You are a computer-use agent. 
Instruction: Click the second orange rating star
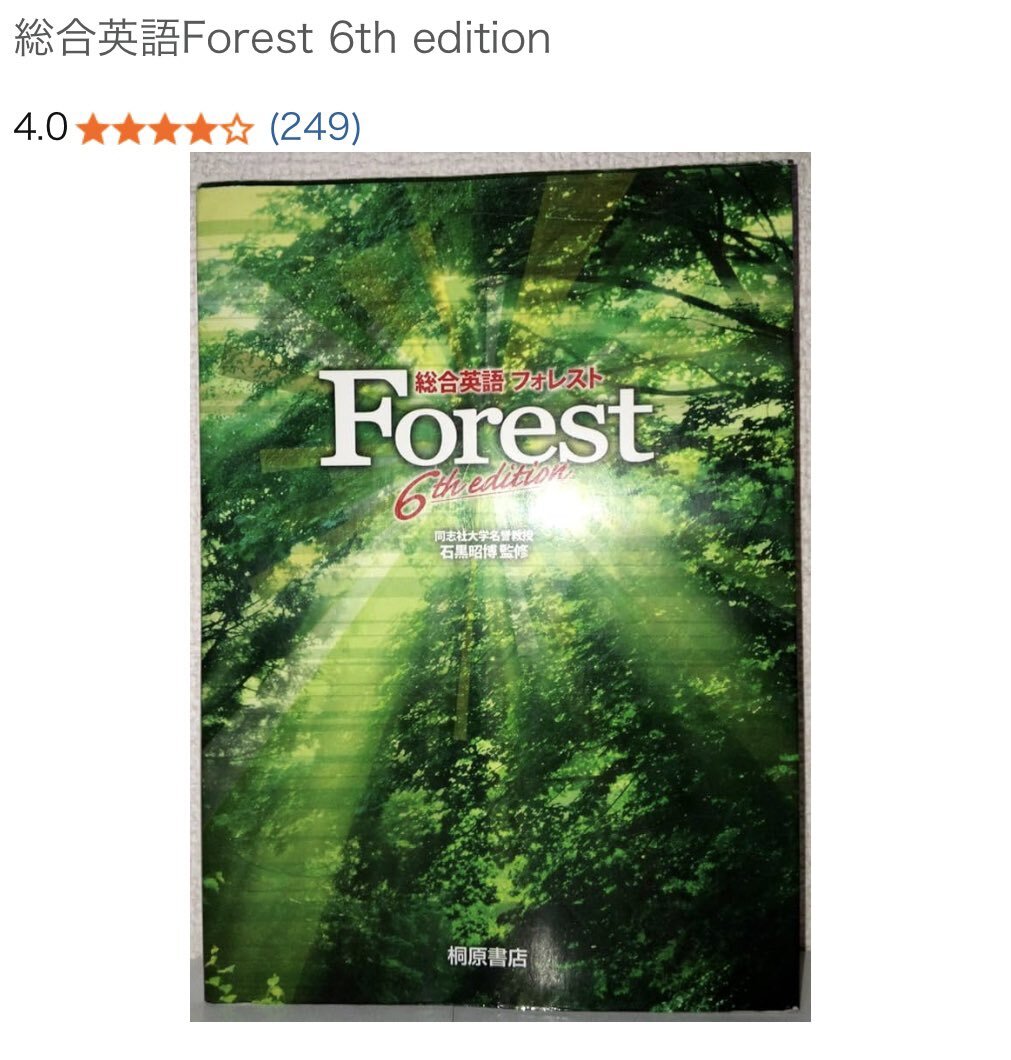(128, 128)
